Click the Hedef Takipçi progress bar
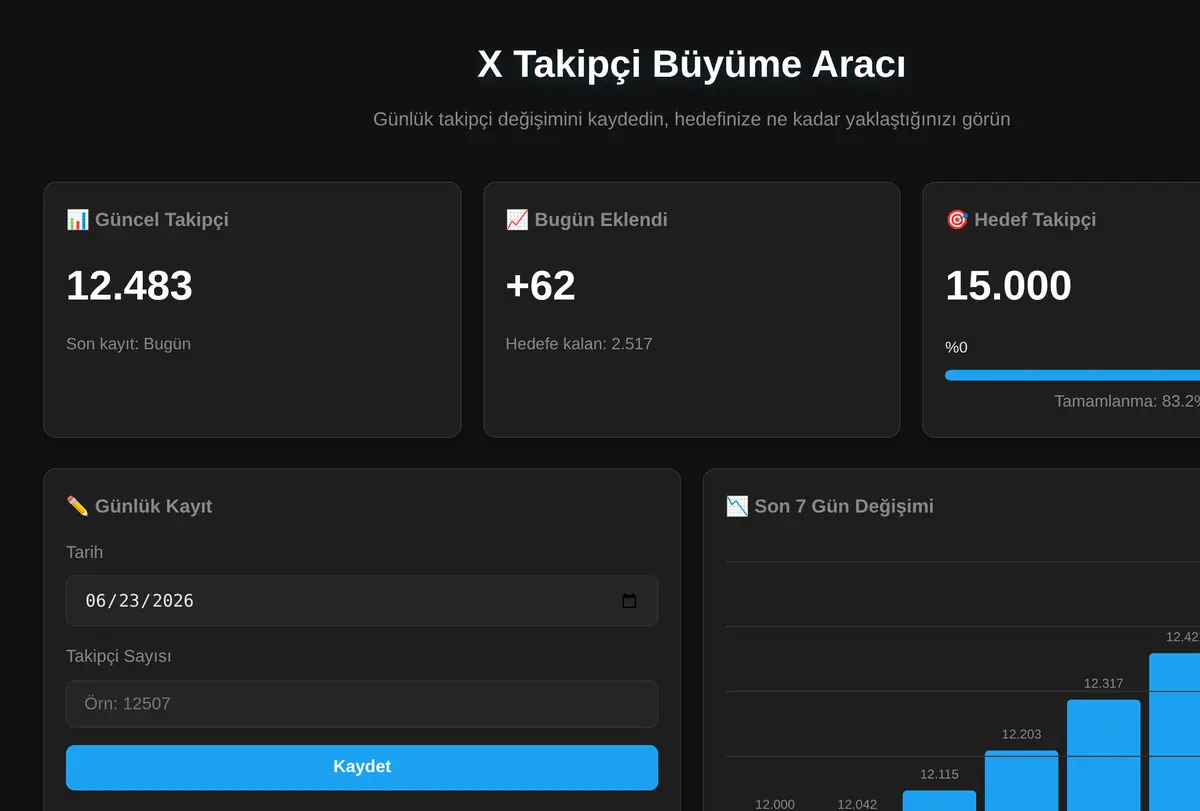This screenshot has width=1200, height=811. tap(1072, 375)
